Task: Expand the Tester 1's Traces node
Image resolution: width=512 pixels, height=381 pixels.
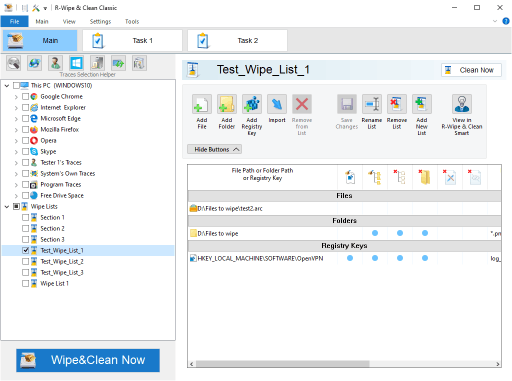Action: (x=16, y=163)
